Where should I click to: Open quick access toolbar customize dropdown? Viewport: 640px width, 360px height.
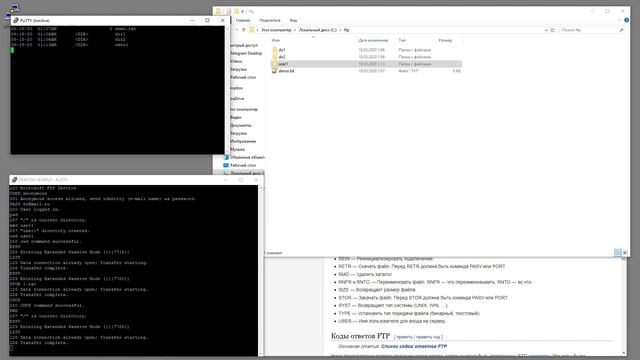tap(242, 11)
